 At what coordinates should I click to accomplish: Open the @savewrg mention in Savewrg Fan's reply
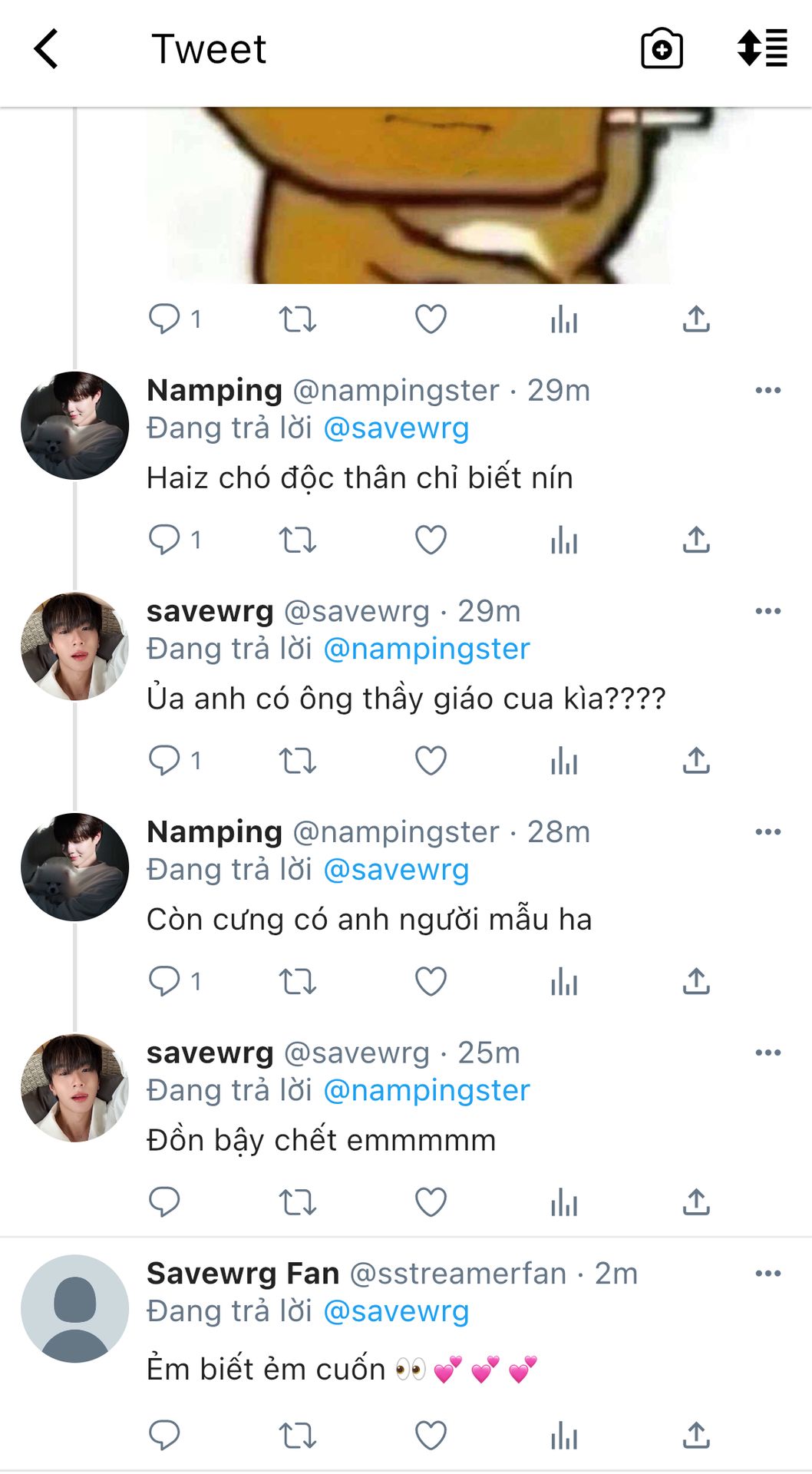396,1311
